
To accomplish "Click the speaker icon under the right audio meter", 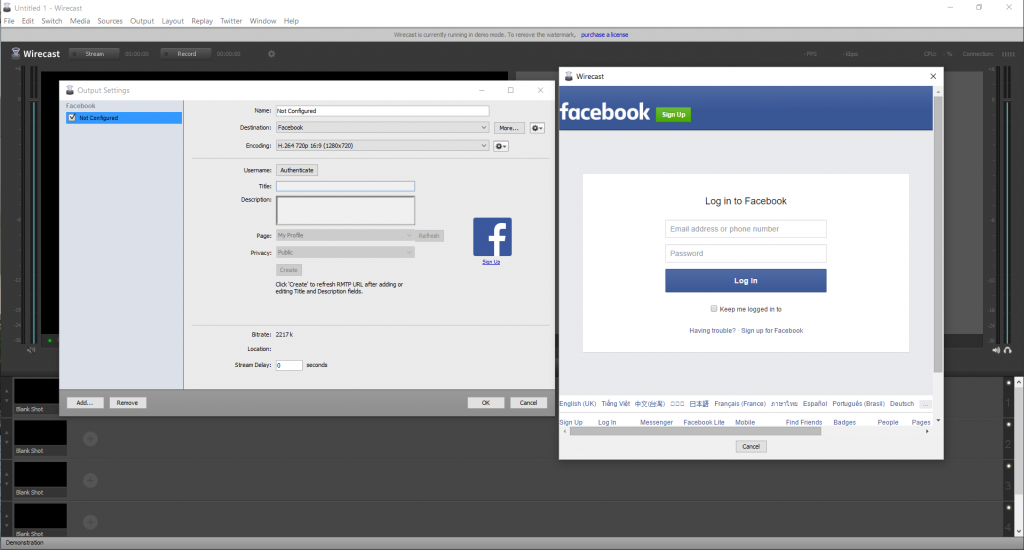I will coord(995,350).
